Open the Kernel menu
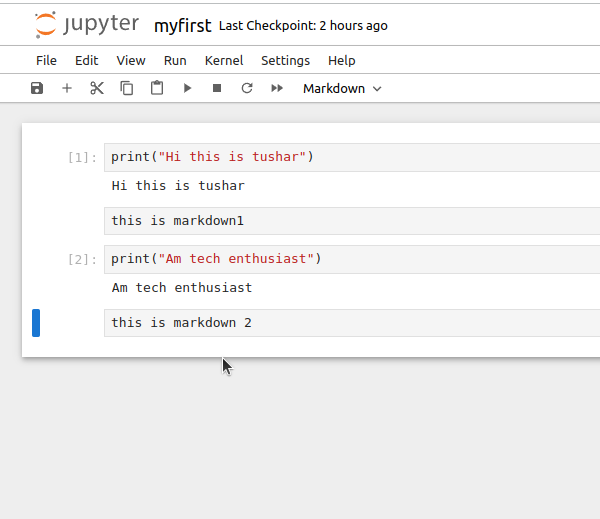The width and height of the screenshot is (600, 519). (224, 60)
